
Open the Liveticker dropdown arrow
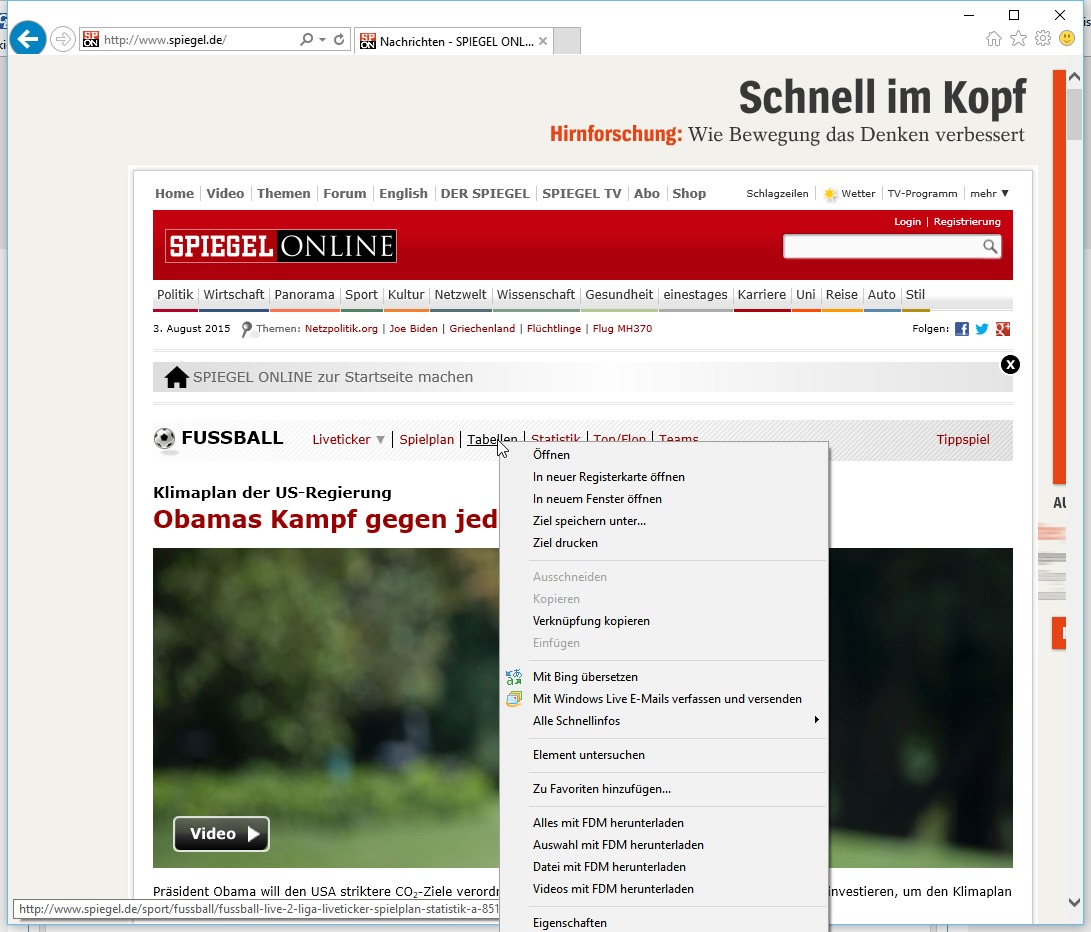380,440
